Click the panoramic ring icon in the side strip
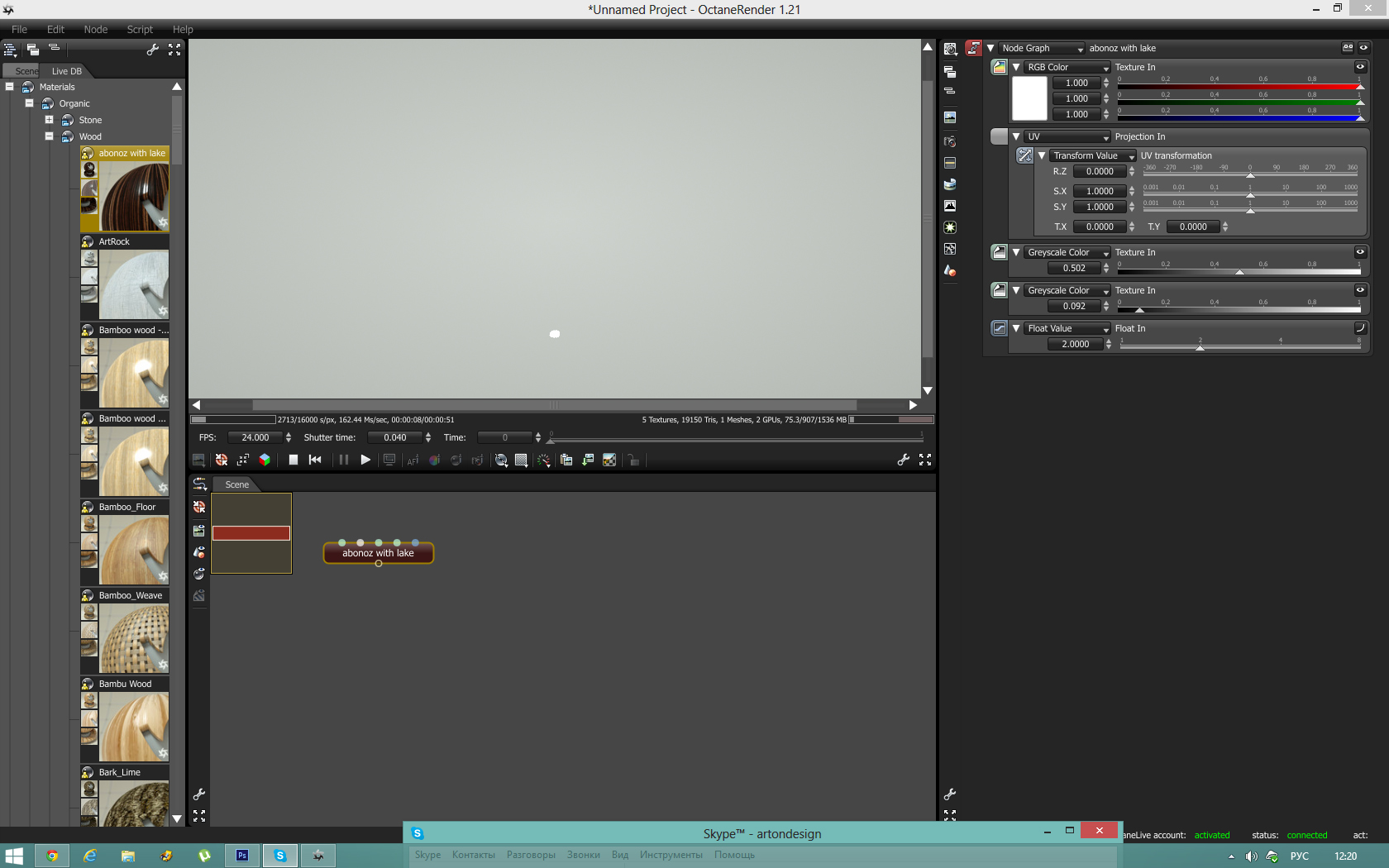The height and width of the screenshot is (868, 1389). (x=950, y=184)
